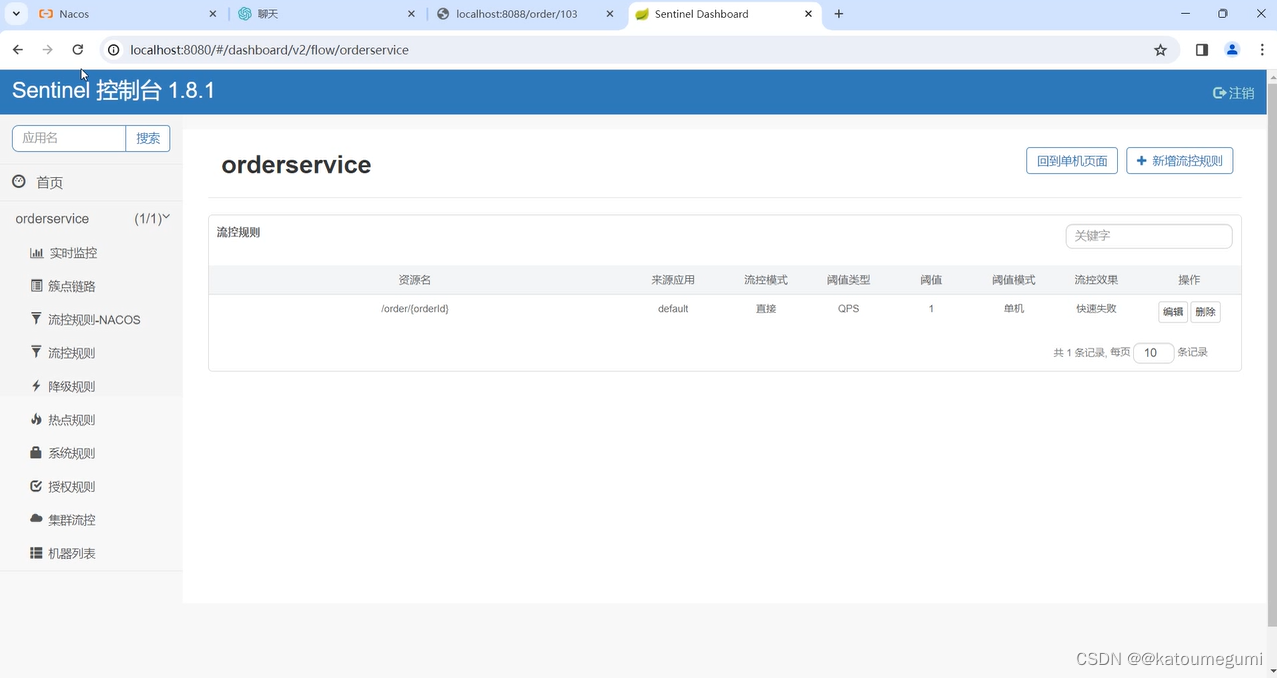
Task: Click the 流控效果 column header
Action: (x=1096, y=280)
